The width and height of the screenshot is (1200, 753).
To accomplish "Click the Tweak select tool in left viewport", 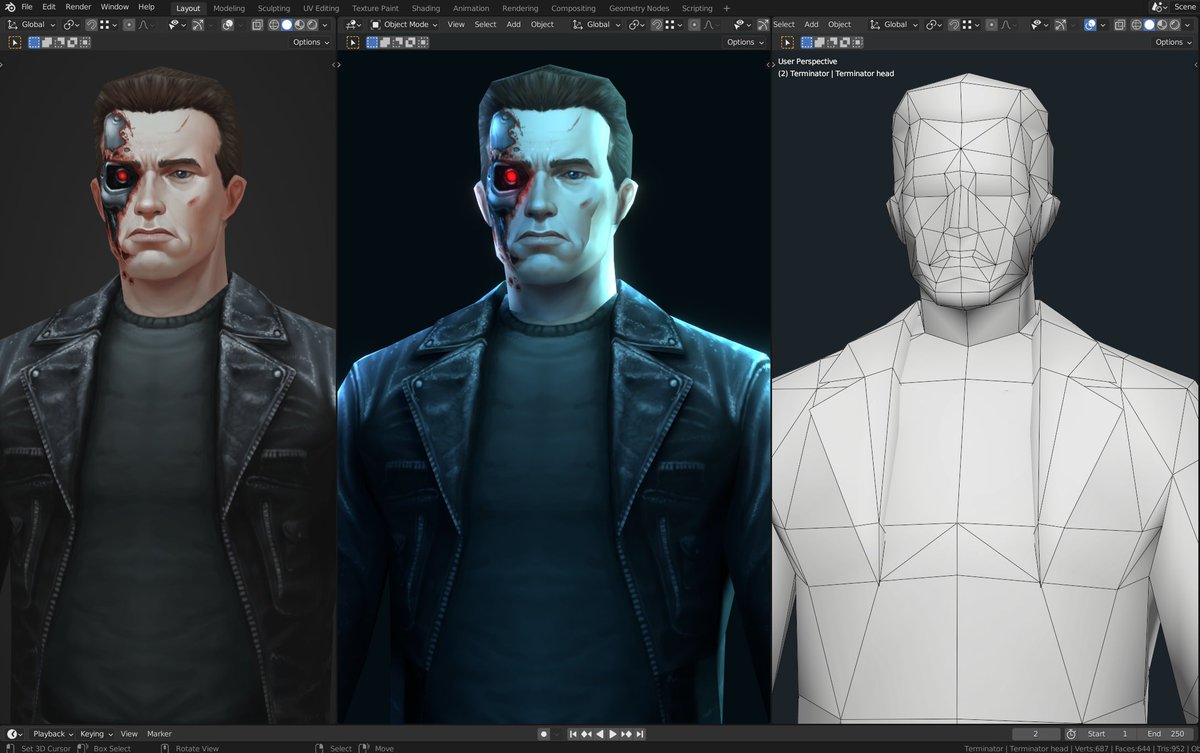I will 15,42.
